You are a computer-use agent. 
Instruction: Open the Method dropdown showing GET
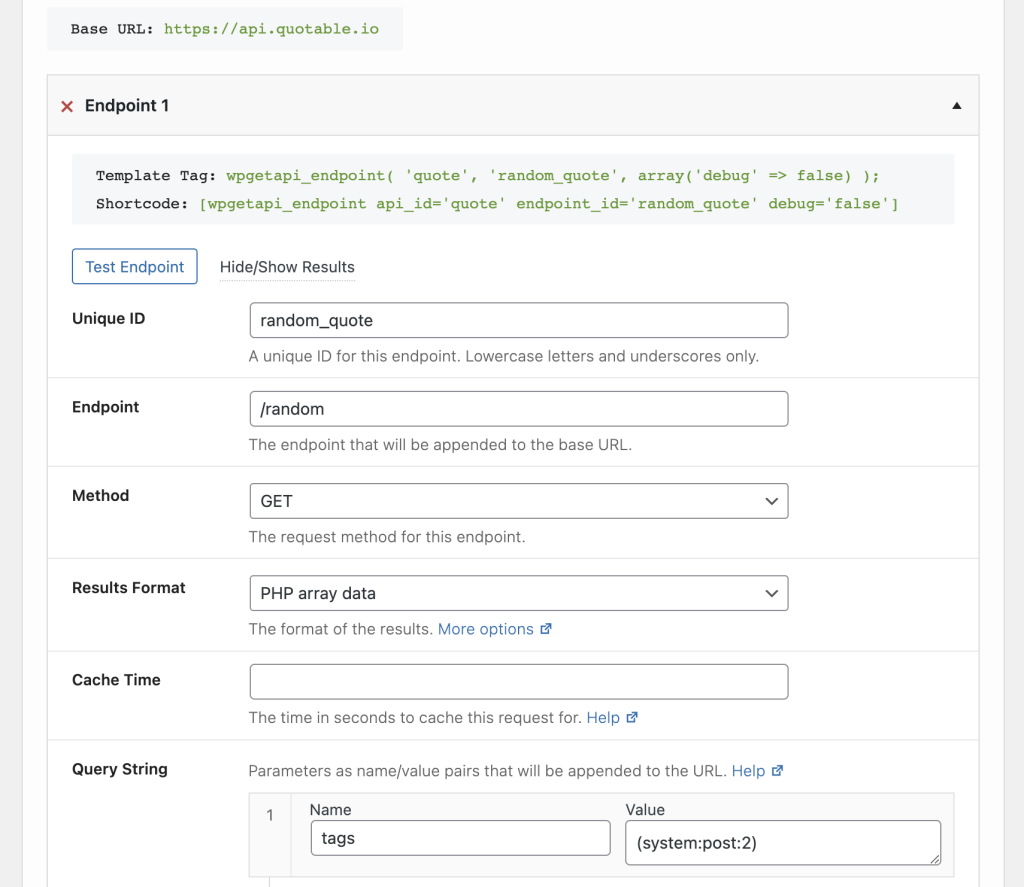click(518, 500)
